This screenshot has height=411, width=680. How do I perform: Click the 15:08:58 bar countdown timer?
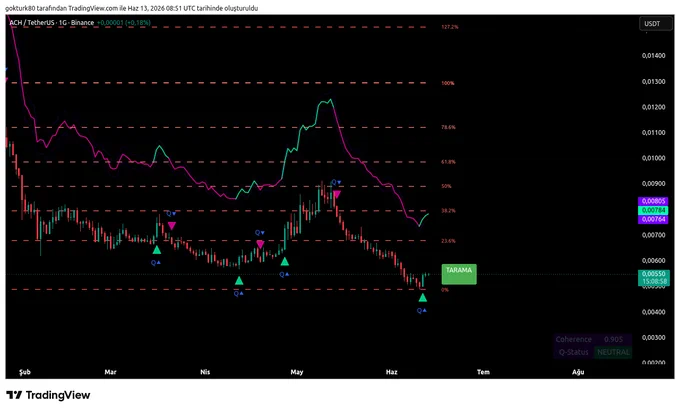coord(654,282)
